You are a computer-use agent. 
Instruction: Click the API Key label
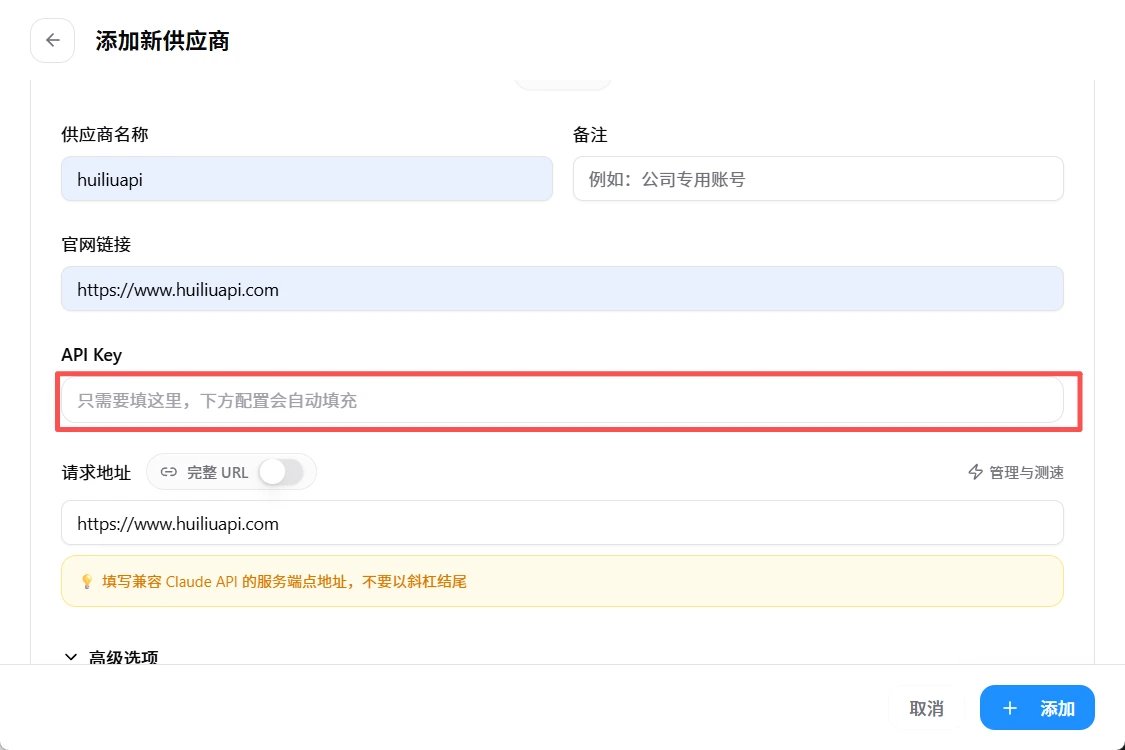[x=91, y=355]
